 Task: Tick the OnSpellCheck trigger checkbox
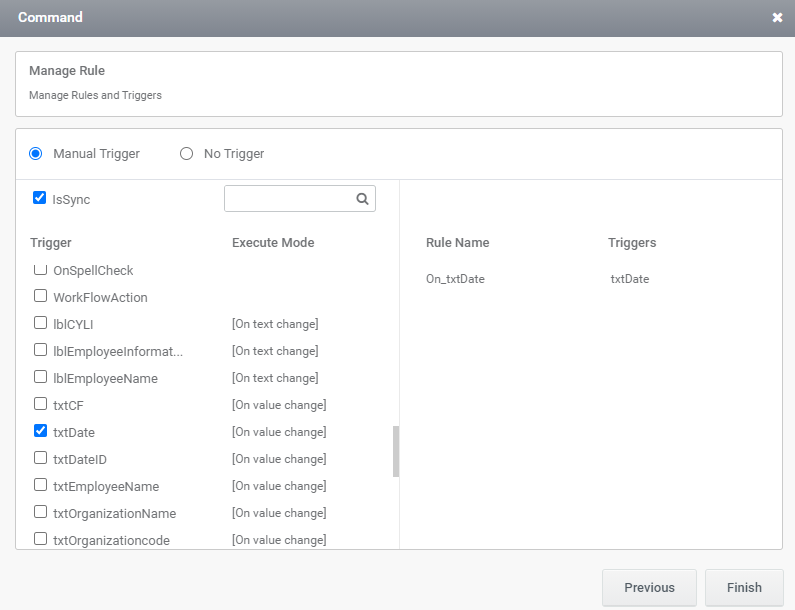pyautogui.click(x=41, y=269)
